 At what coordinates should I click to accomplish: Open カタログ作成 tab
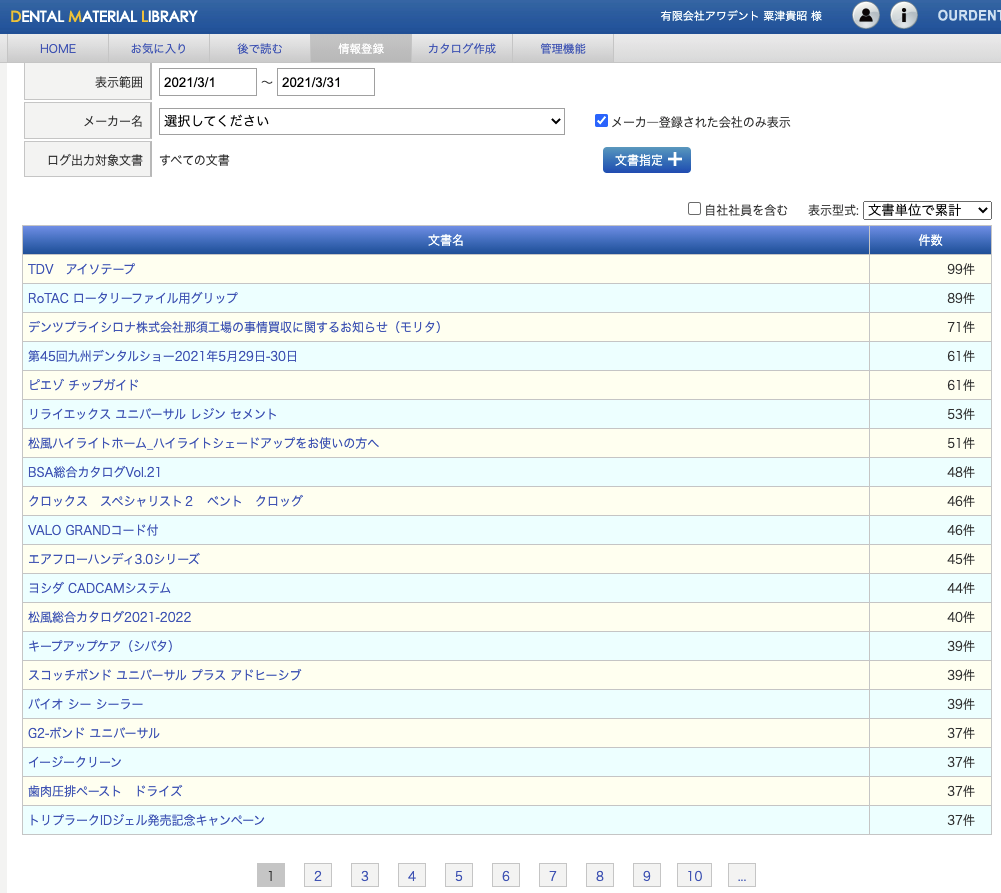[x=462, y=49]
